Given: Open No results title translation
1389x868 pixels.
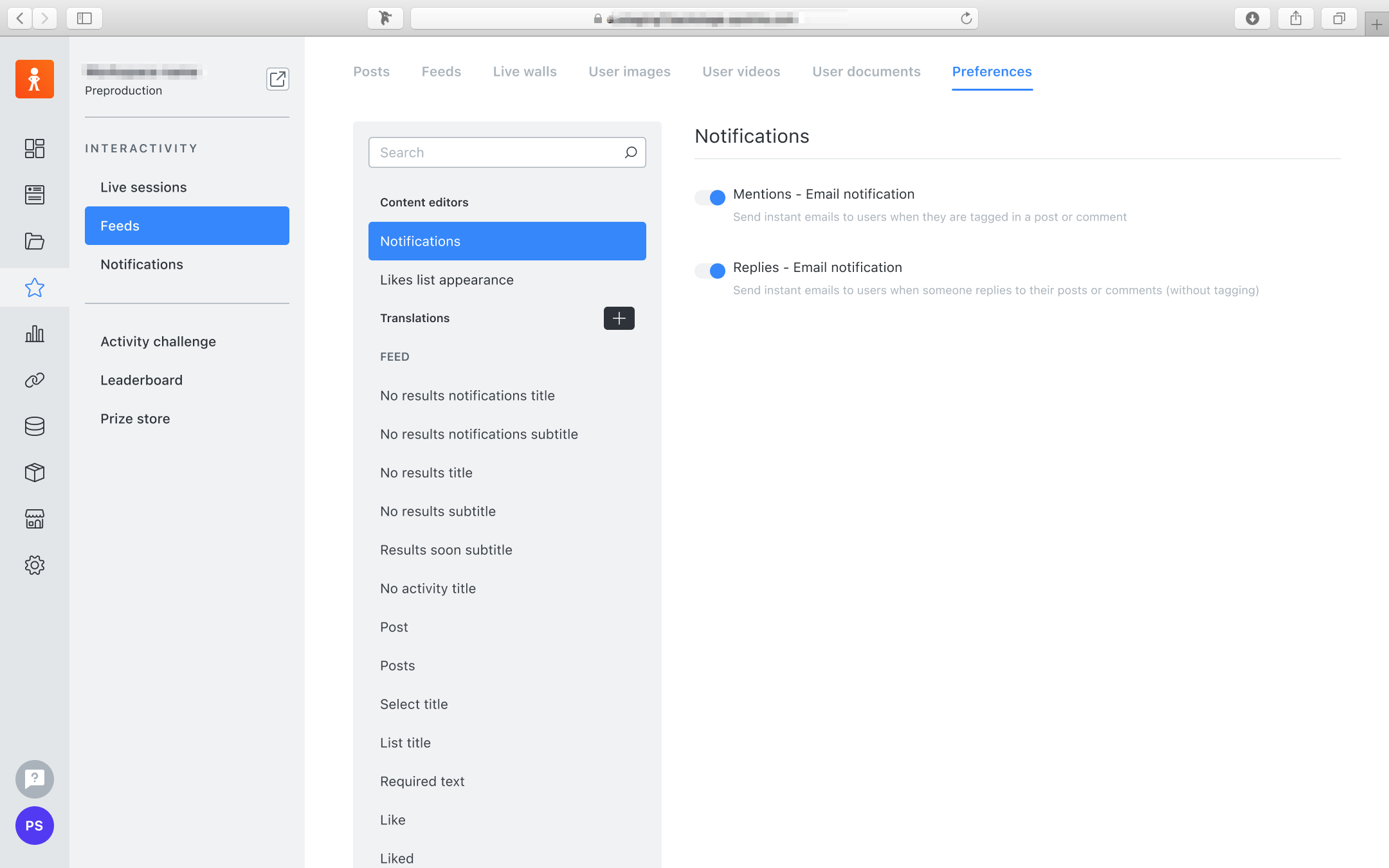Looking at the screenshot, I should pos(507,473).
